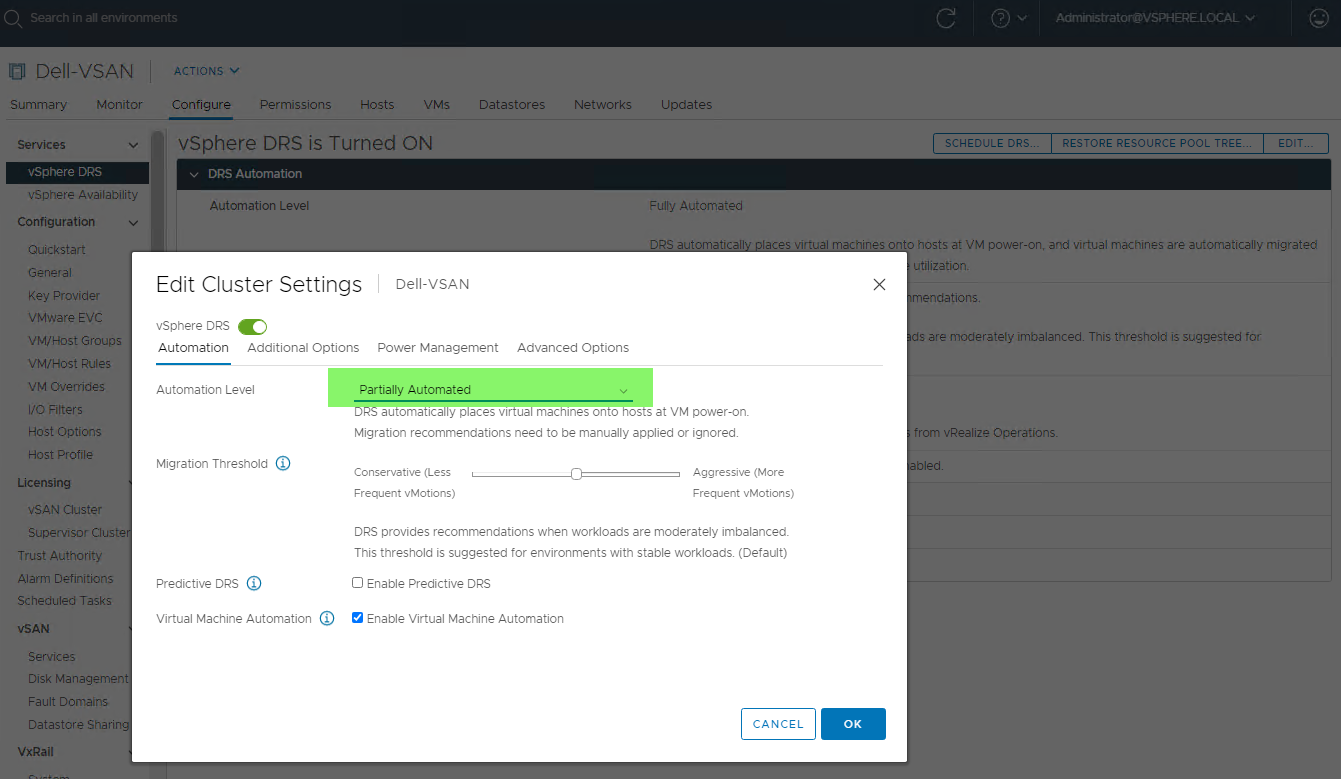Click the OK button to save settings
1341x779 pixels.
click(853, 723)
